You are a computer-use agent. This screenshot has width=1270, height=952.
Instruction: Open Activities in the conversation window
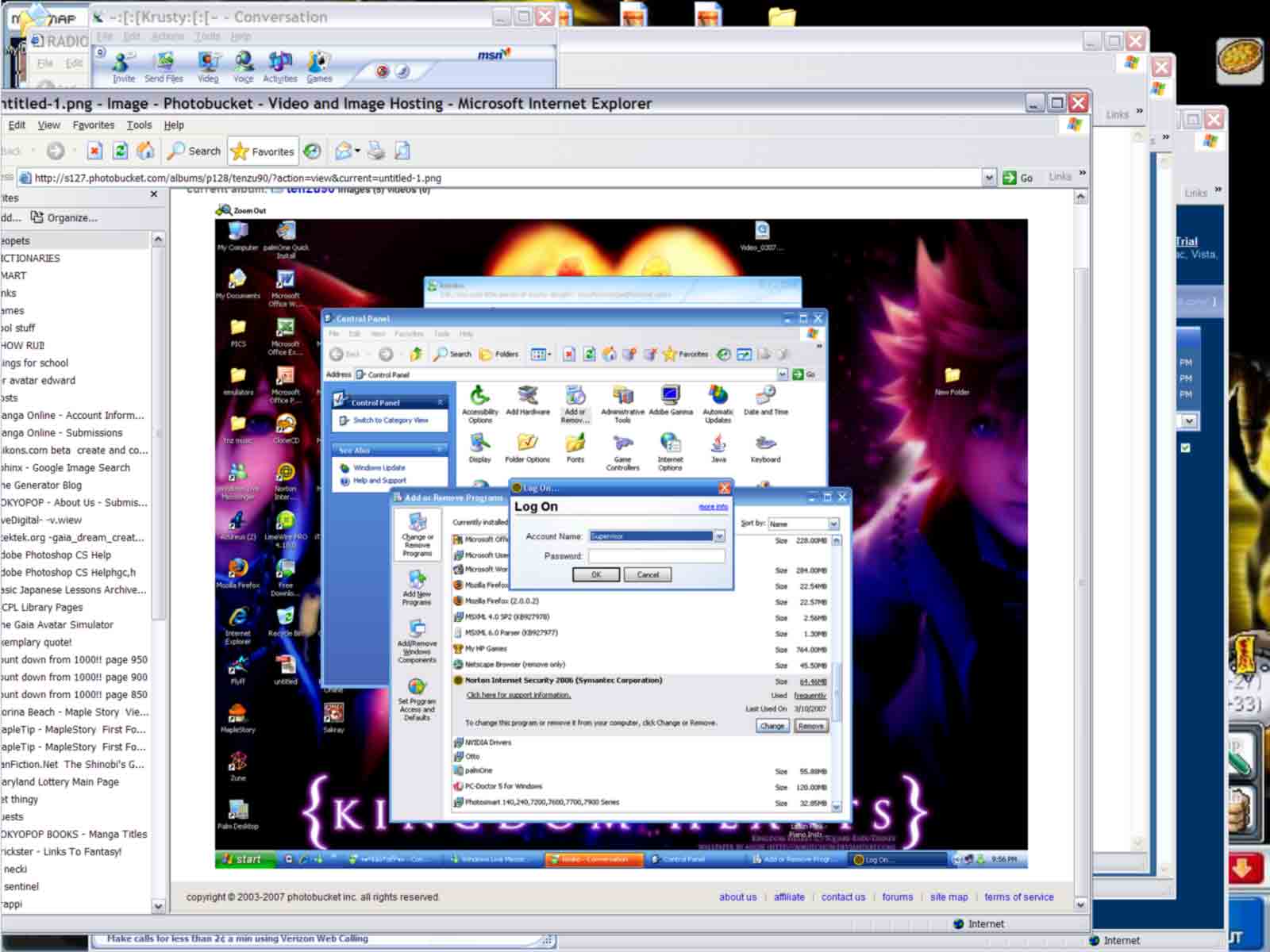(x=279, y=67)
